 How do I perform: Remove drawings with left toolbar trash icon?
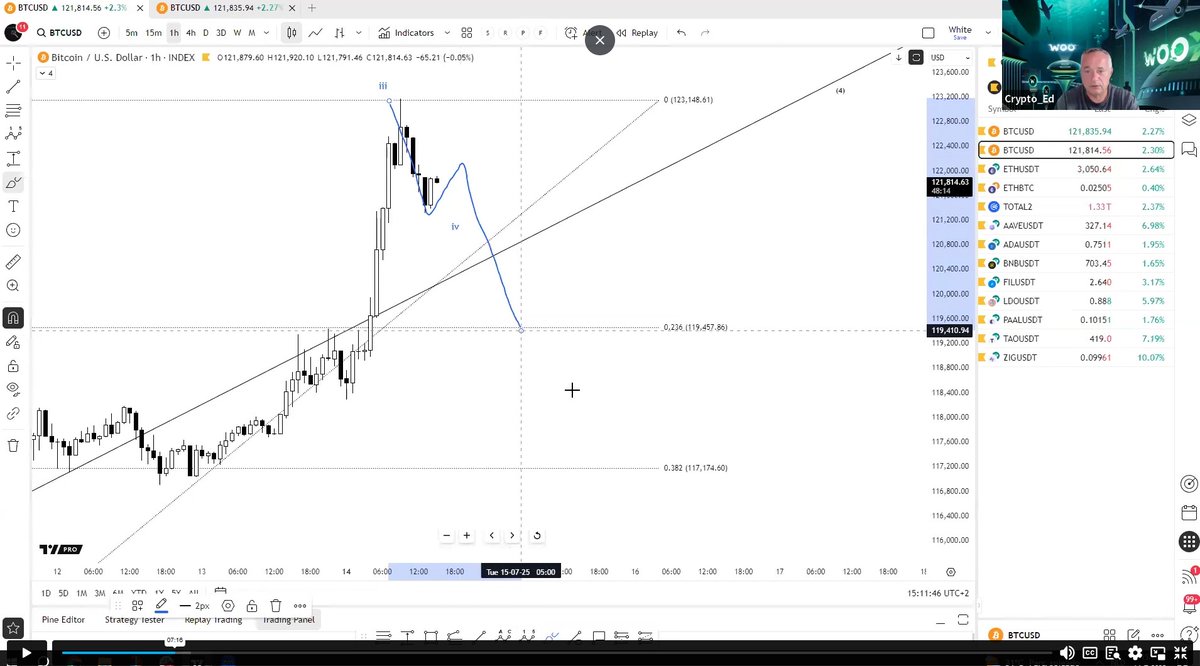13,446
